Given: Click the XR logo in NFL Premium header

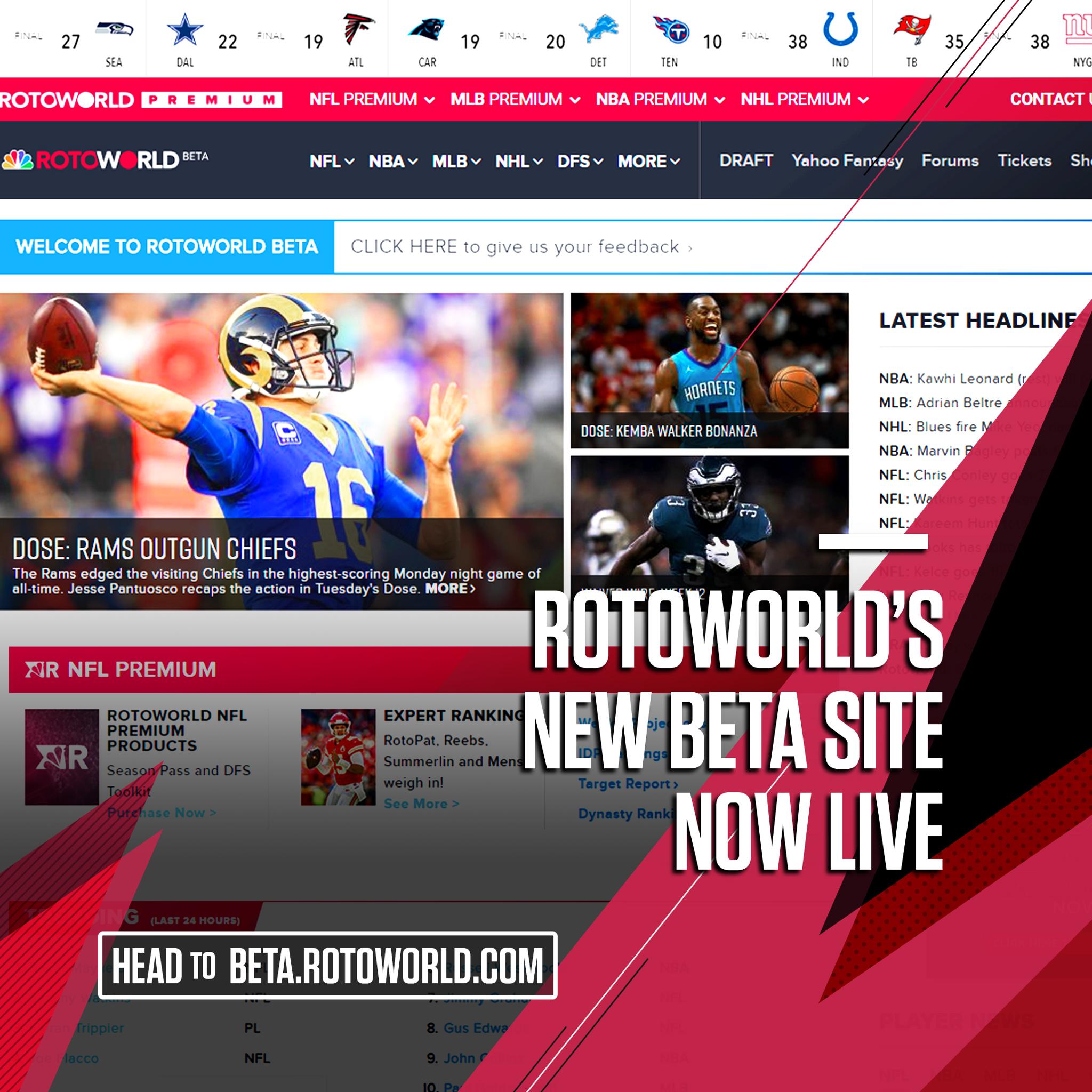Looking at the screenshot, I should (42, 670).
